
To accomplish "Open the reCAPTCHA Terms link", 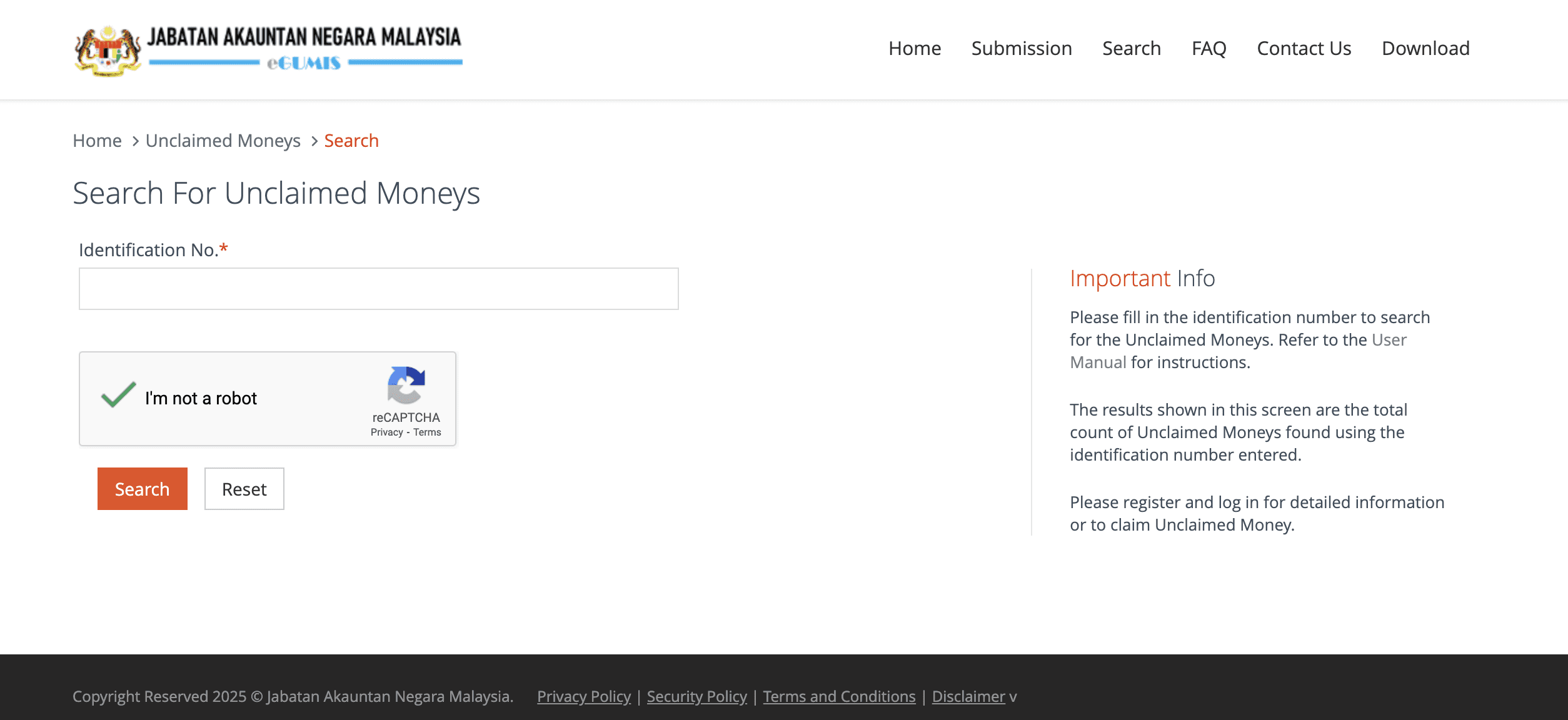I will coord(427,432).
